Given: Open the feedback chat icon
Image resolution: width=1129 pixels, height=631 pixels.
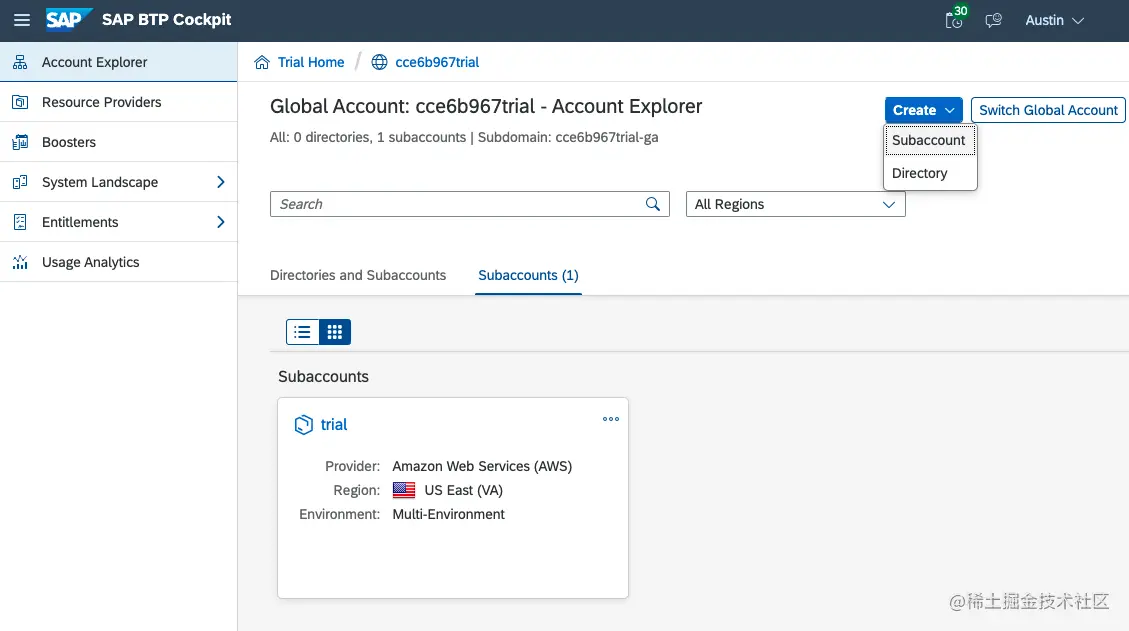Looking at the screenshot, I should [994, 20].
